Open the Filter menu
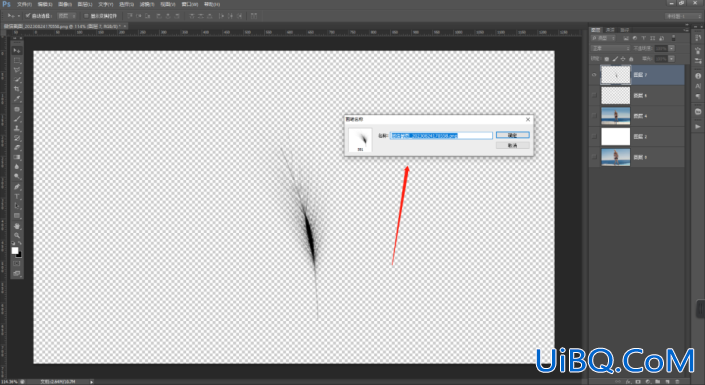The height and width of the screenshot is (385, 705). (x=147, y=4)
